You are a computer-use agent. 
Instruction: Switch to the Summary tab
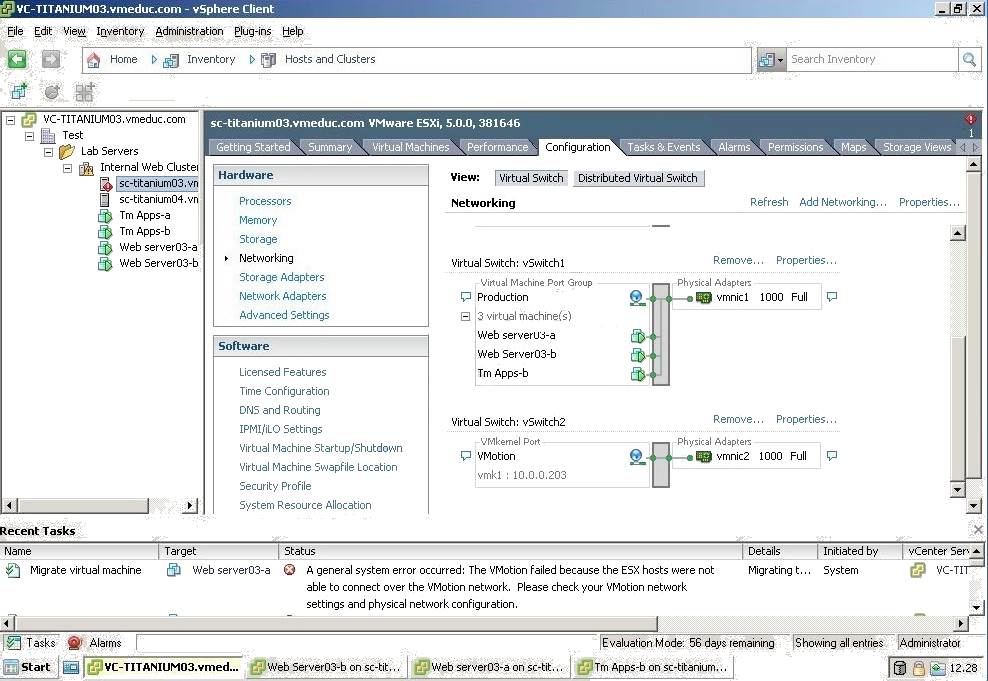pos(330,147)
